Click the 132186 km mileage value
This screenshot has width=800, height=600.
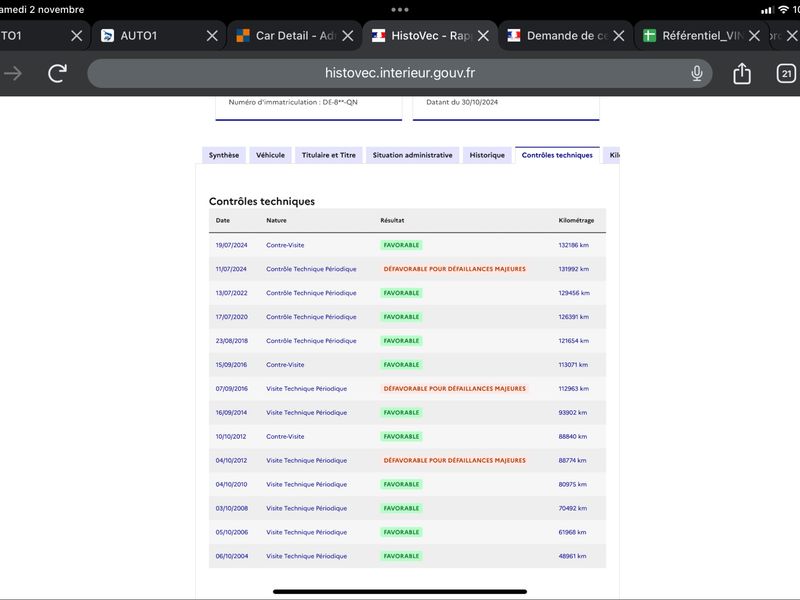tap(573, 245)
